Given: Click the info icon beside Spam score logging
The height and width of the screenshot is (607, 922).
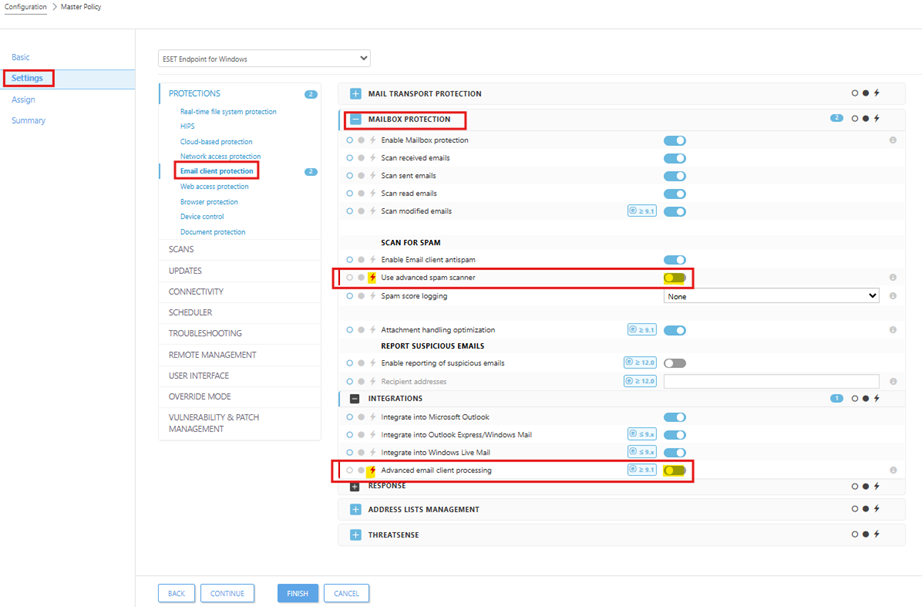Looking at the screenshot, I should [x=893, y=296].
